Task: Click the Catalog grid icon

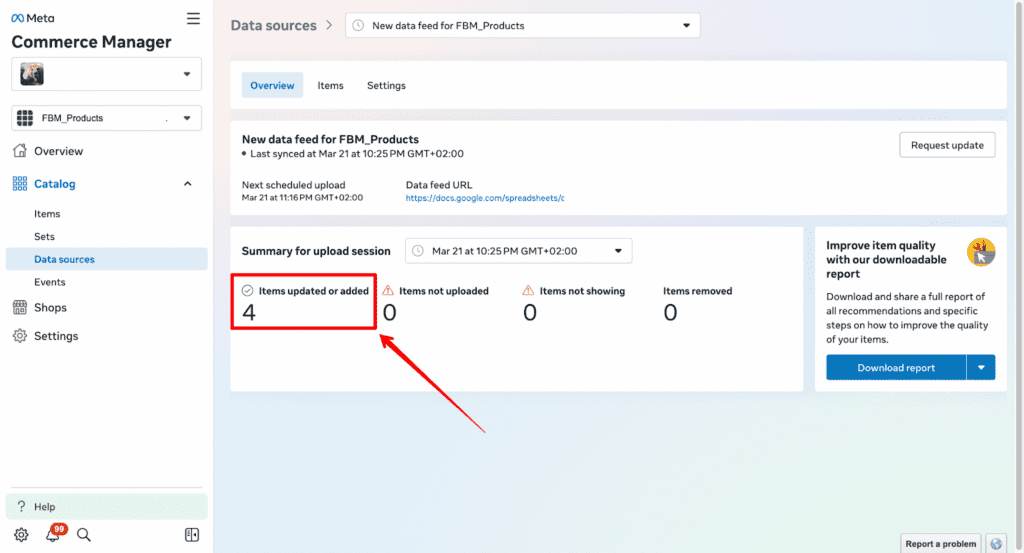Action: pyautogui.click(x=20, y=183)
